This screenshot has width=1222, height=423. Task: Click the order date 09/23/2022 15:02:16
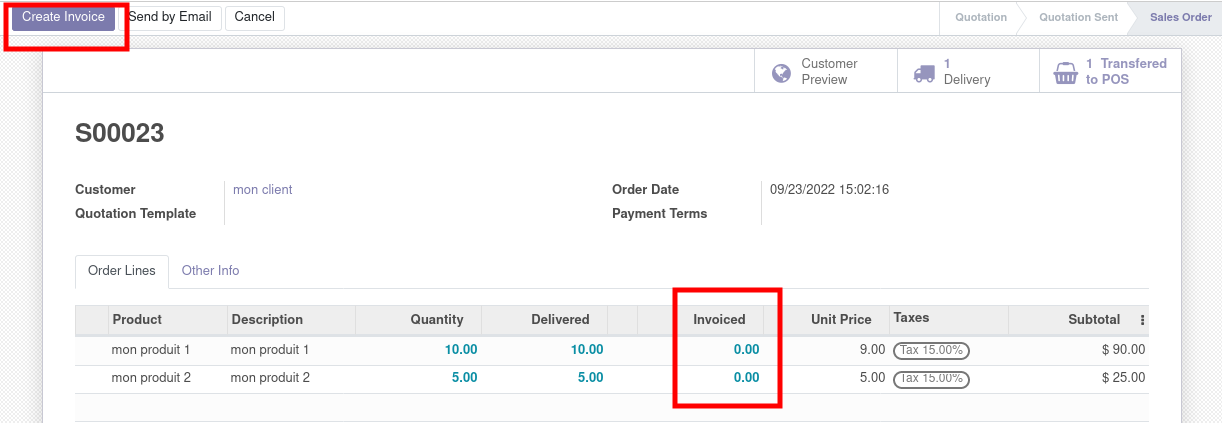(829, 189)
